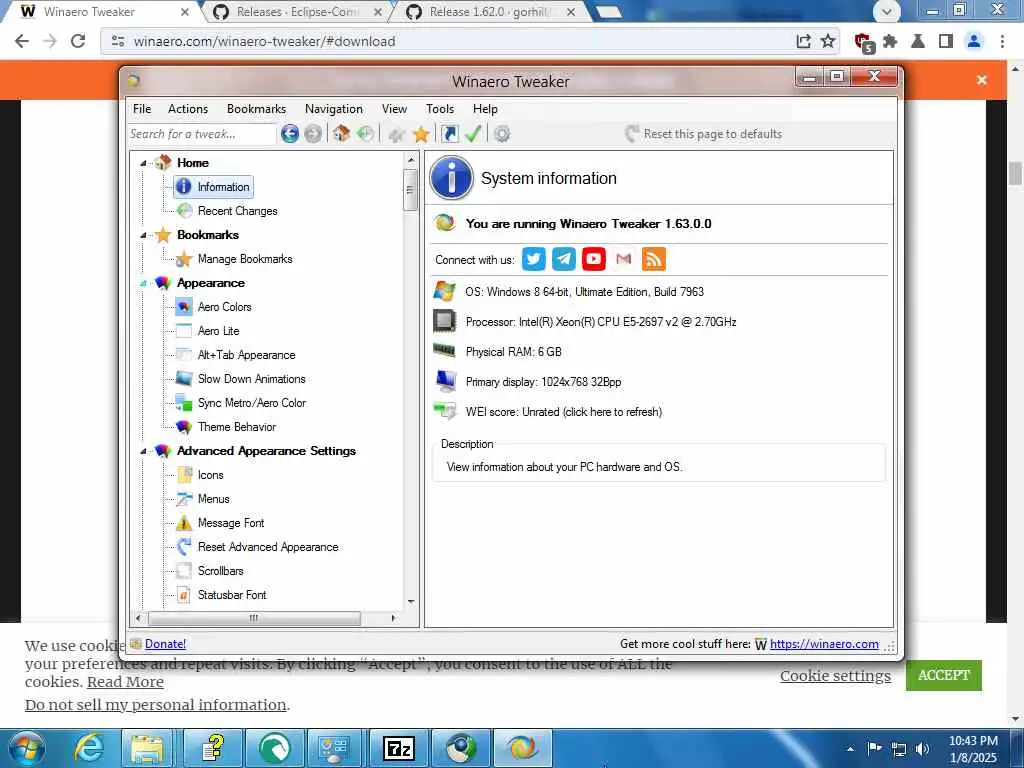Collapse the Home tree node
Viewport: 1024px width, 768px height.
(x=143, y=163)
